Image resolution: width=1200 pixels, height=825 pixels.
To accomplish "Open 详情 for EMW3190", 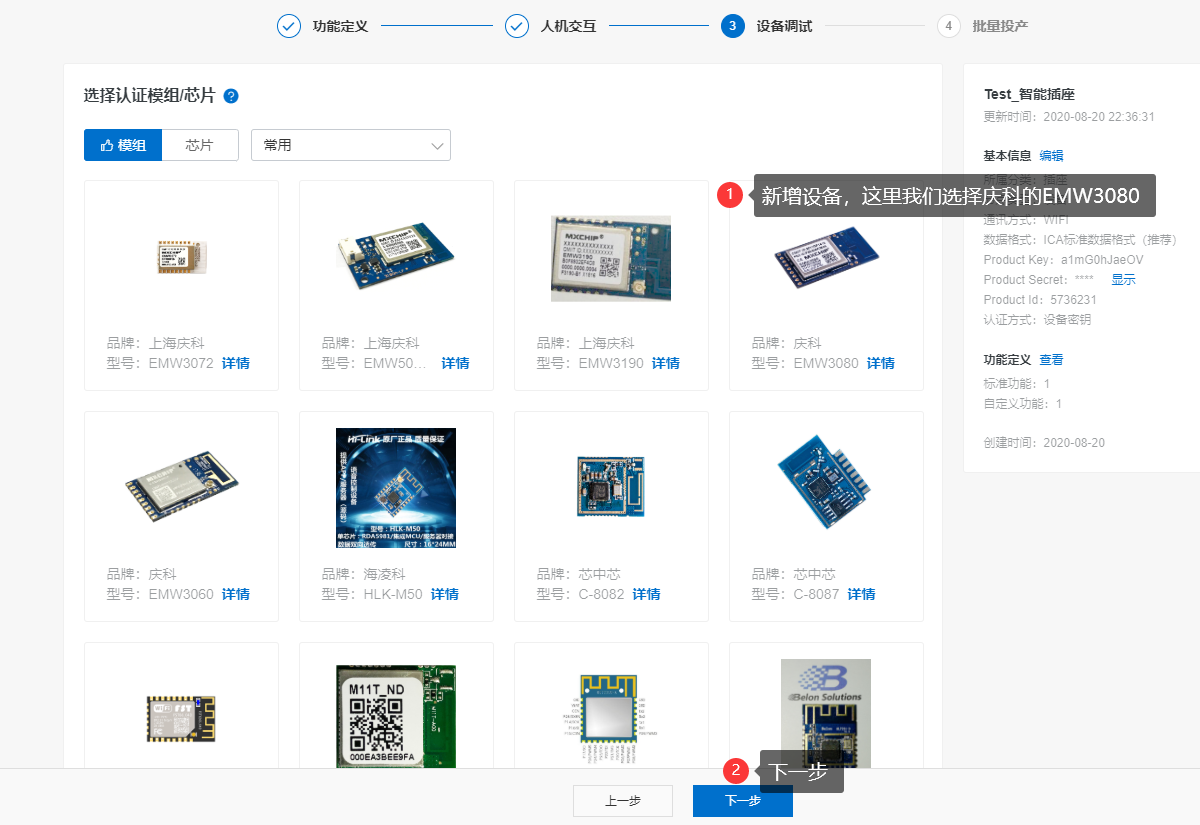I will [666, 363].
